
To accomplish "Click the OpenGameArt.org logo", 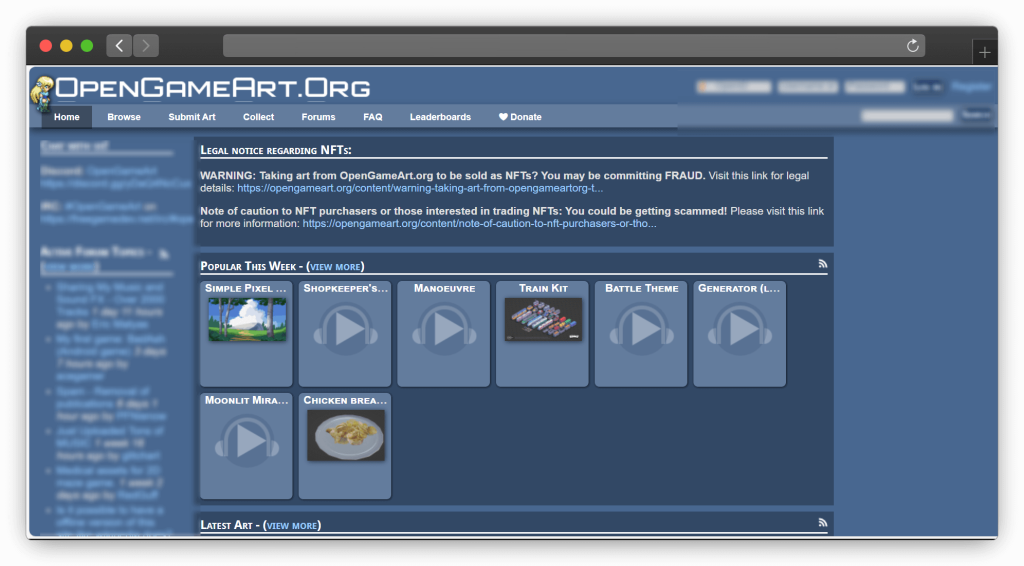I will click(x=200, y=88).
